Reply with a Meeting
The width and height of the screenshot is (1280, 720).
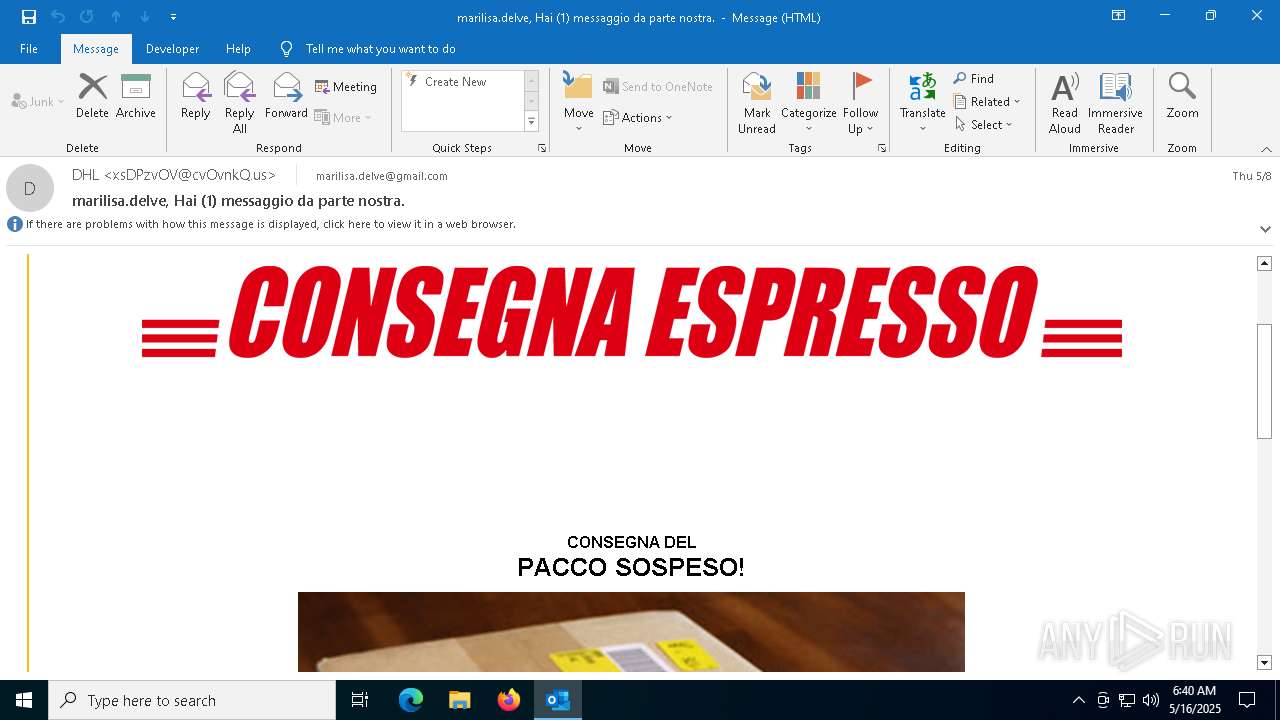[x=346, y=87]
